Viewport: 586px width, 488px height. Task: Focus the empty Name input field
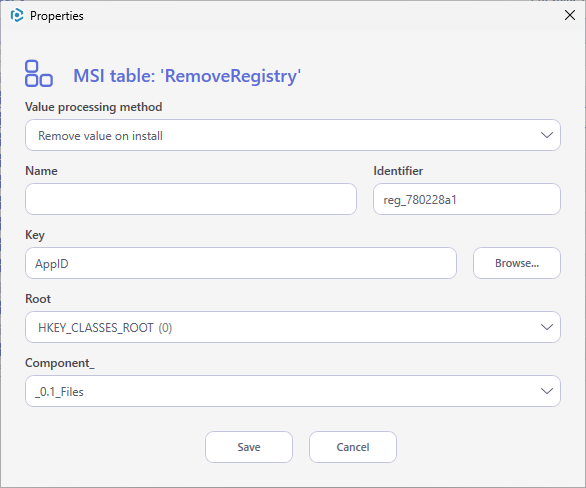pyautogui.click(x=191, y=199)
